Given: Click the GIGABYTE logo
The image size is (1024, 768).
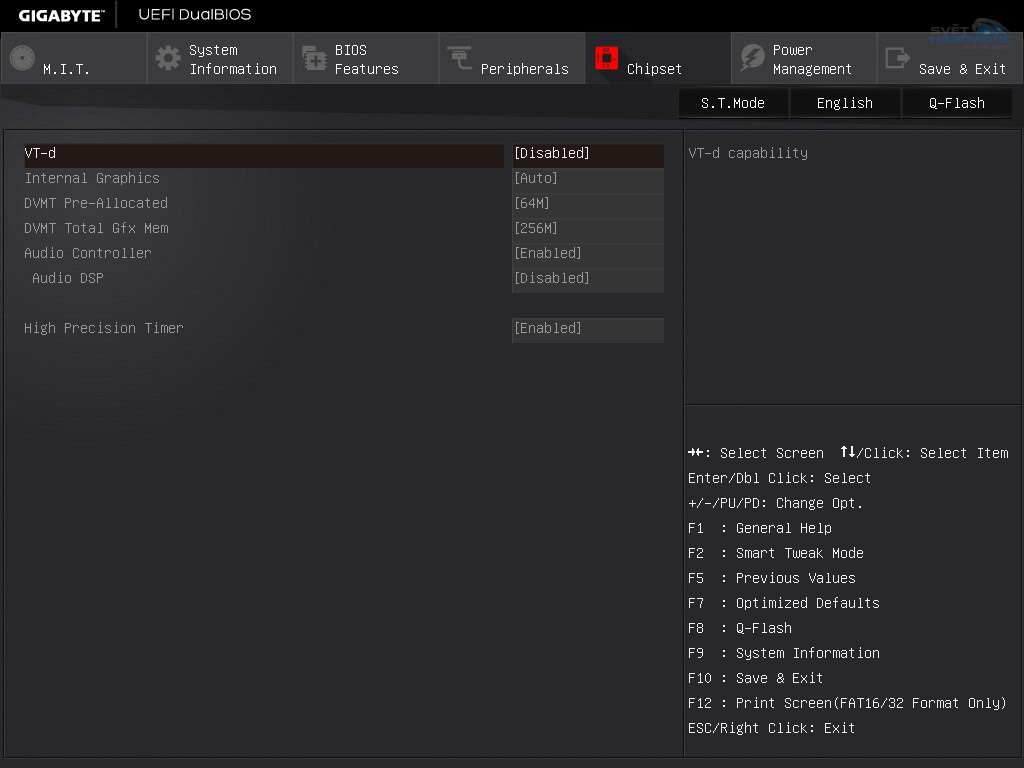Looking at the screenshot, I should [61, 15].
